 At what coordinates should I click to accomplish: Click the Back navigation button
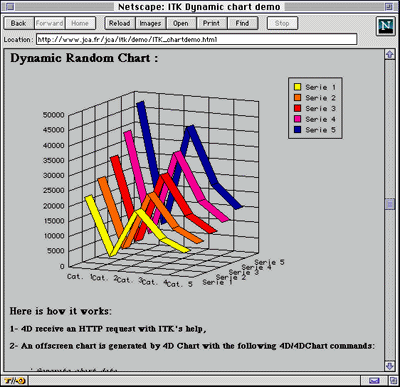click(x=19, y=23)
